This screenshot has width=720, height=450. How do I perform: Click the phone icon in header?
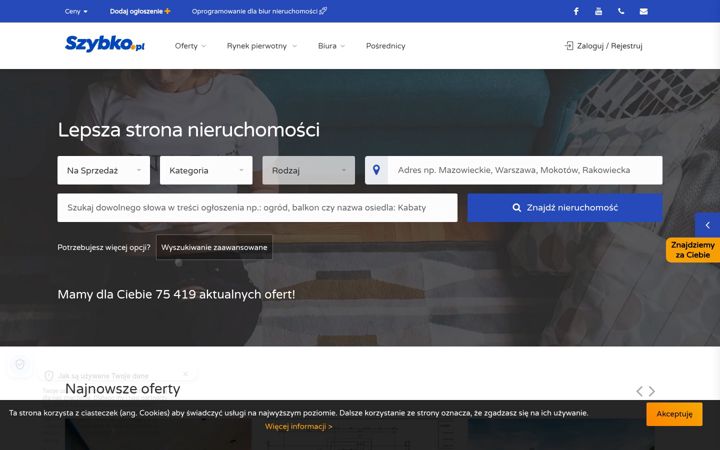click(621, 11)
